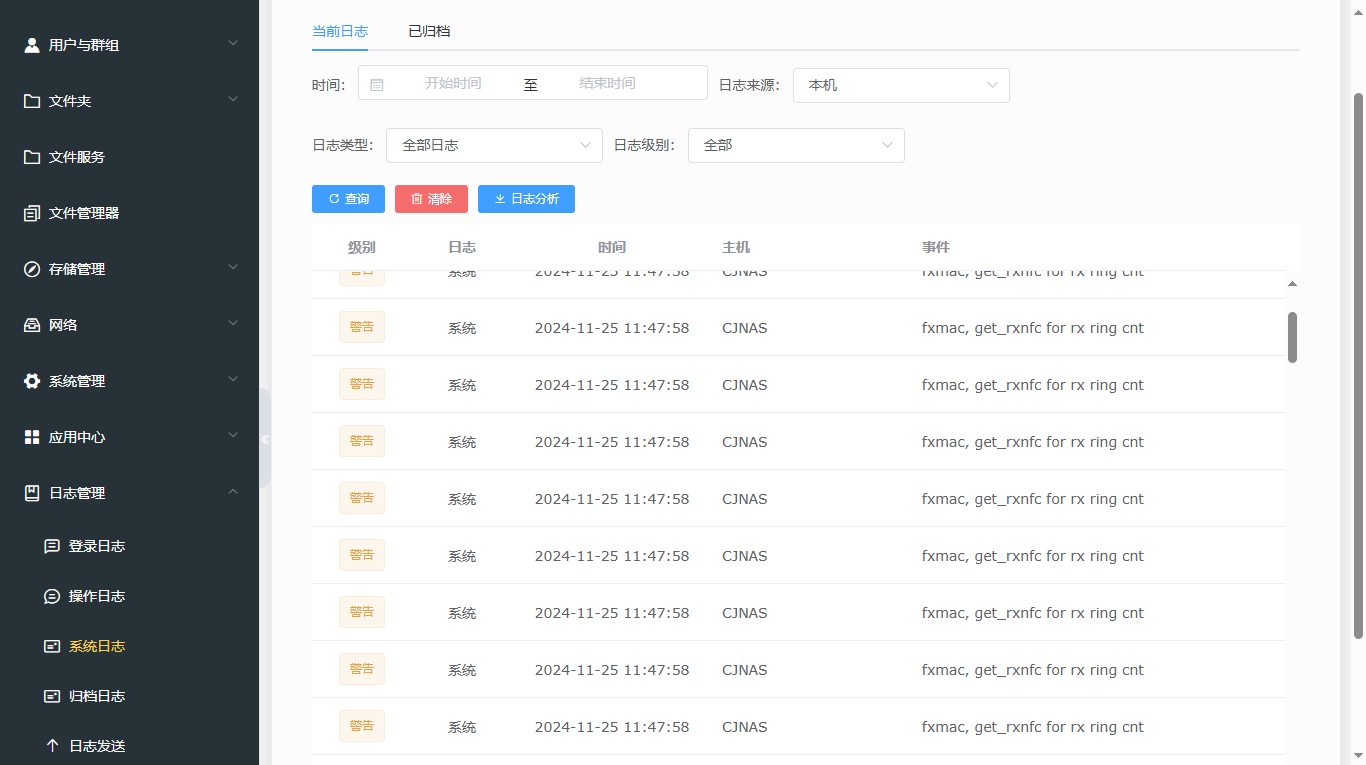Expand the 日志级别 dropdown showing 全部

pyautogui.click(x=796, y=145)
